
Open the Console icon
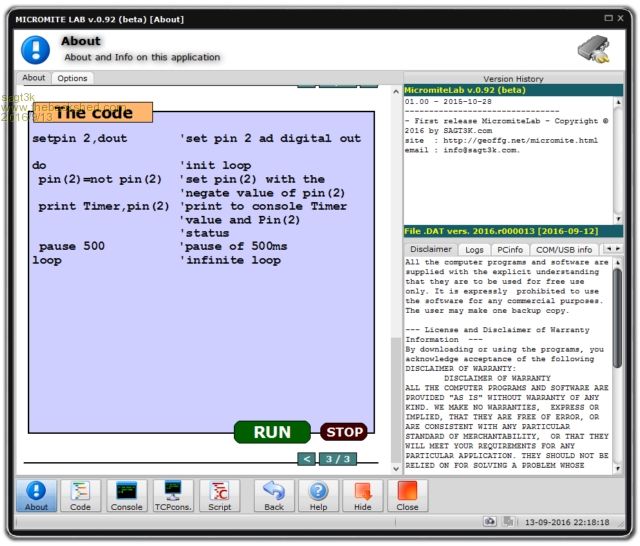point(126,496)
